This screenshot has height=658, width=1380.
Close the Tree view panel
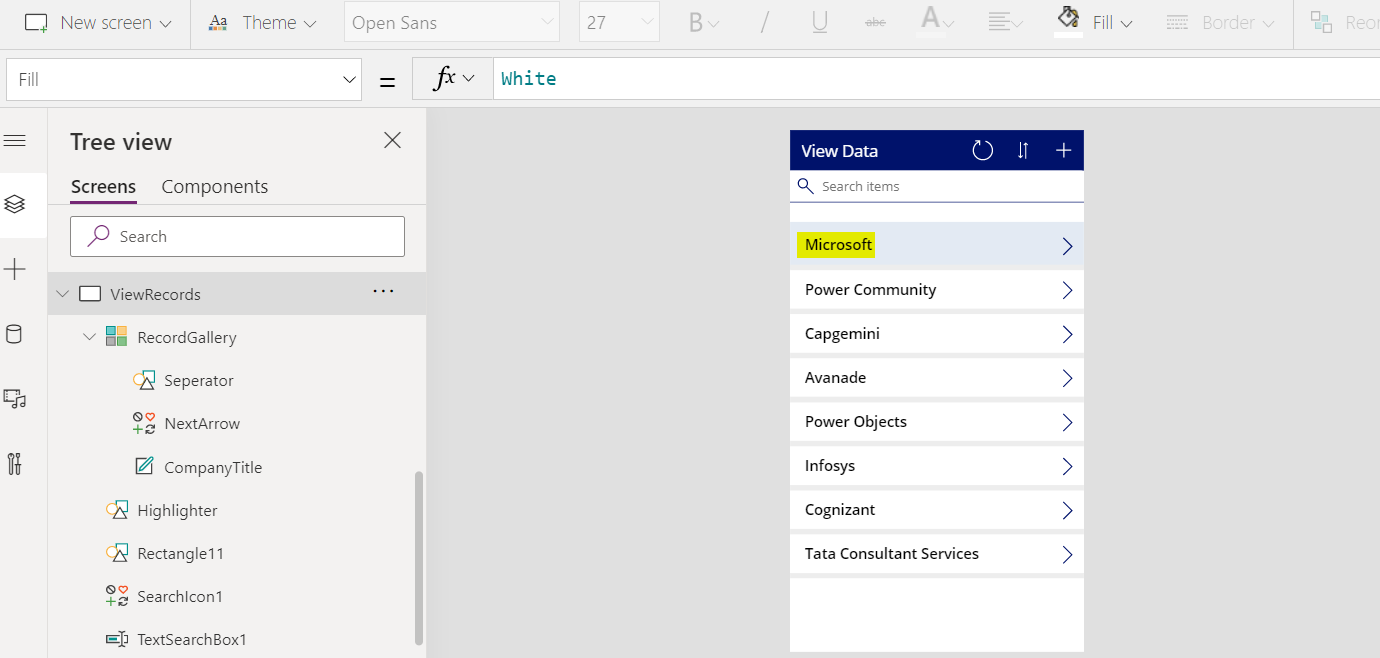click(392, 140)
